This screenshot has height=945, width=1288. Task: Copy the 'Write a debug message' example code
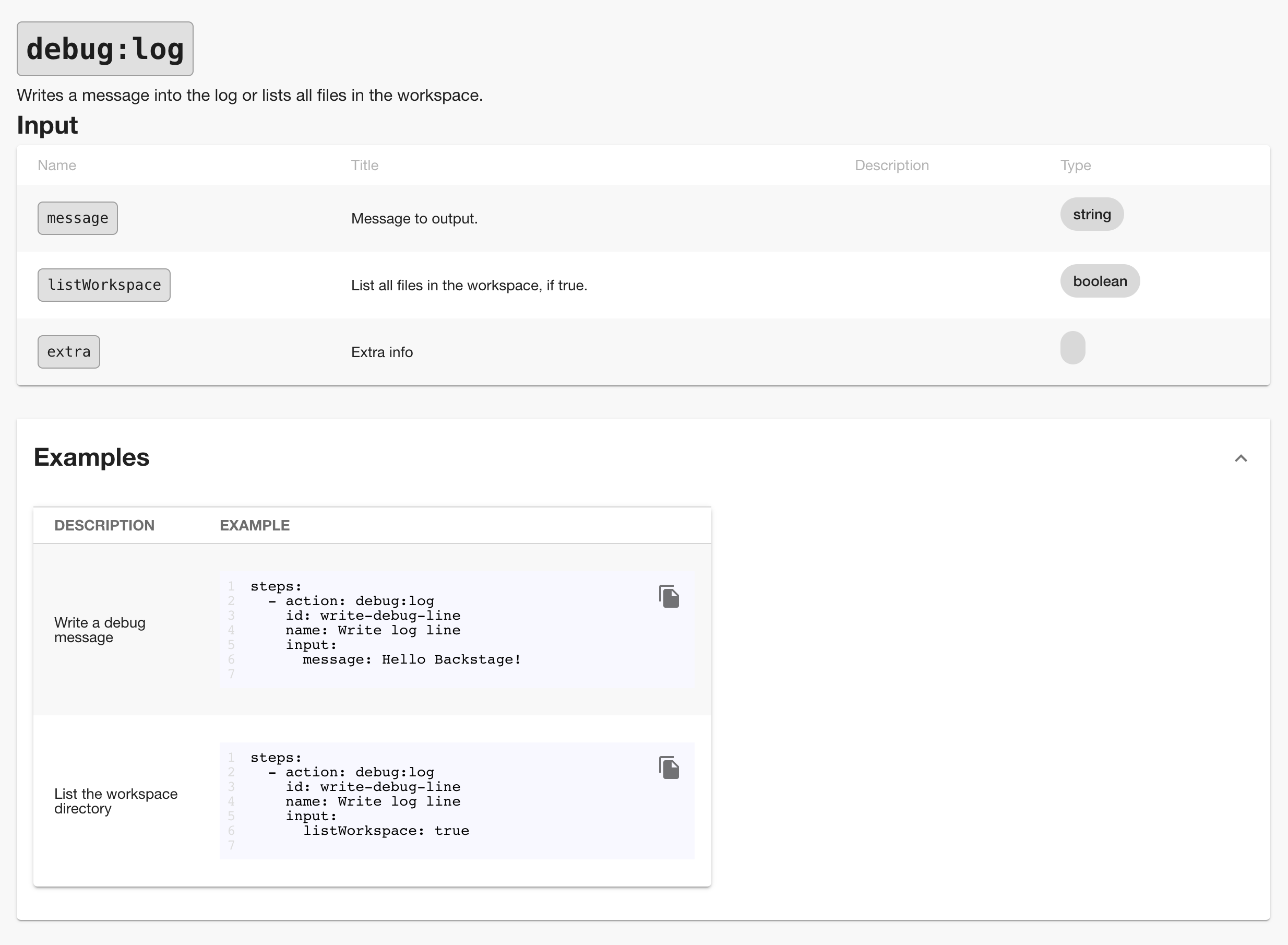pyautogui.click(x=669, y=597)
